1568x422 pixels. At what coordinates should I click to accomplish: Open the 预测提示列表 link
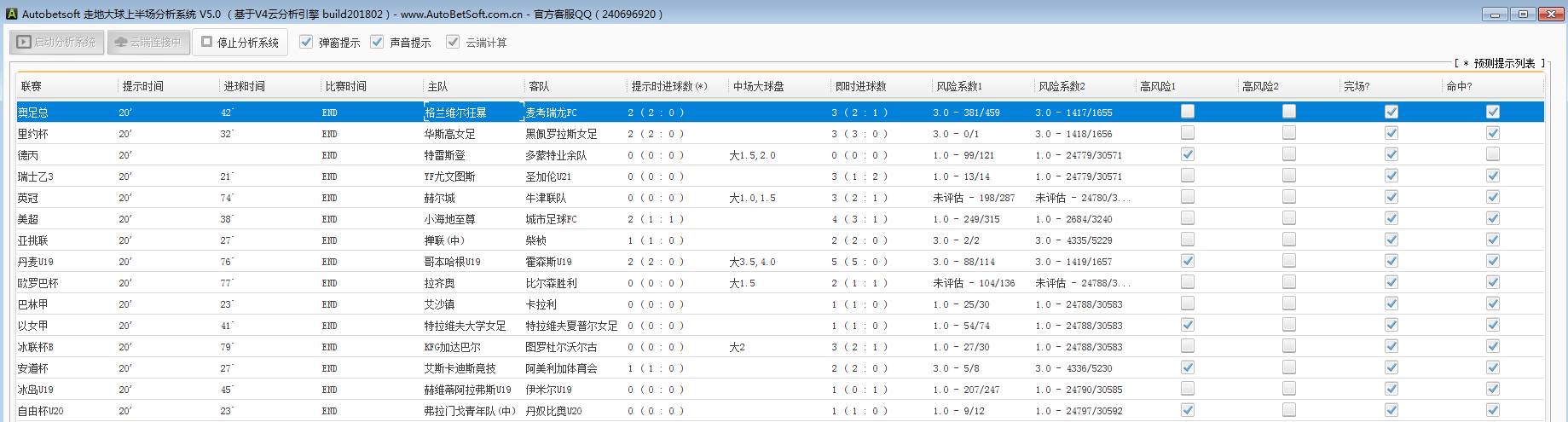pyautogui.click(x=1503, y=64)
